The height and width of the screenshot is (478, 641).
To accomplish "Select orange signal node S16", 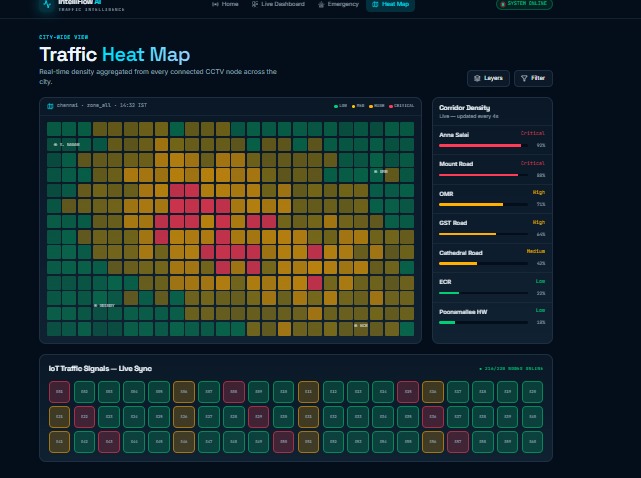I will (x=433, y=392).
